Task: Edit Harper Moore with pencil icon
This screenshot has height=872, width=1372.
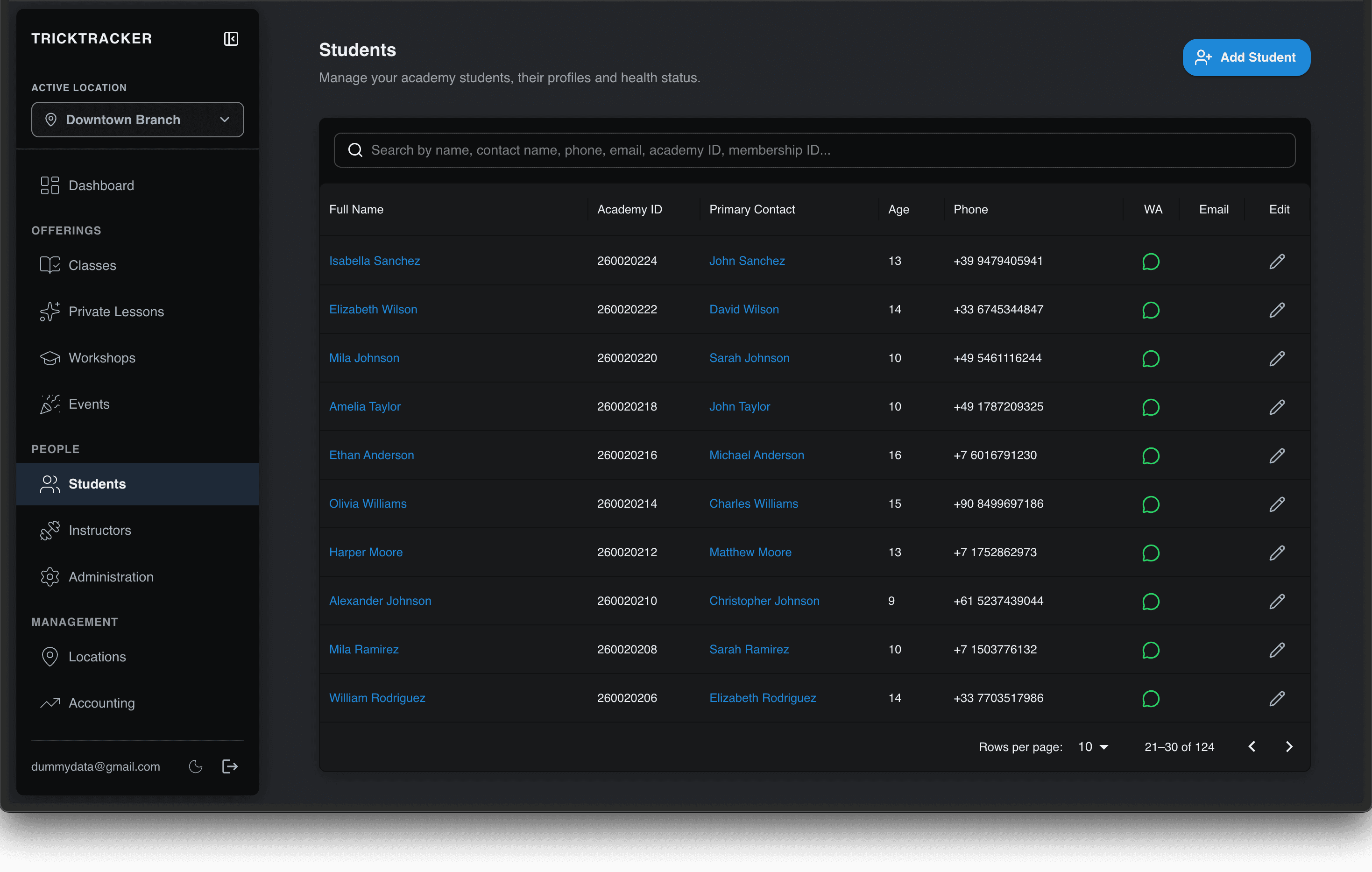Action: (x=1277, y=553)
